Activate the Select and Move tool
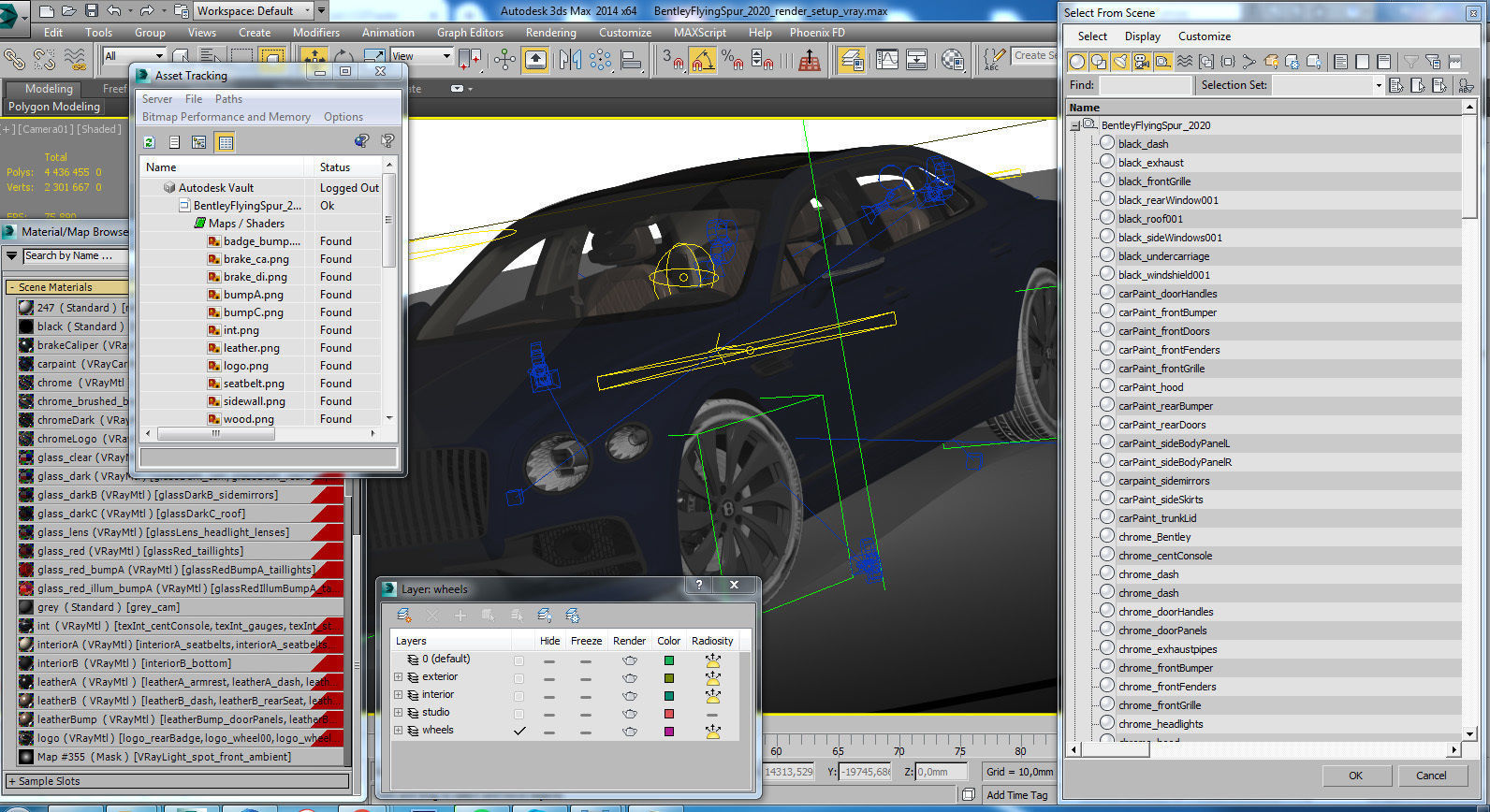This screenshot has width=1490, height=812. point(314,59)
